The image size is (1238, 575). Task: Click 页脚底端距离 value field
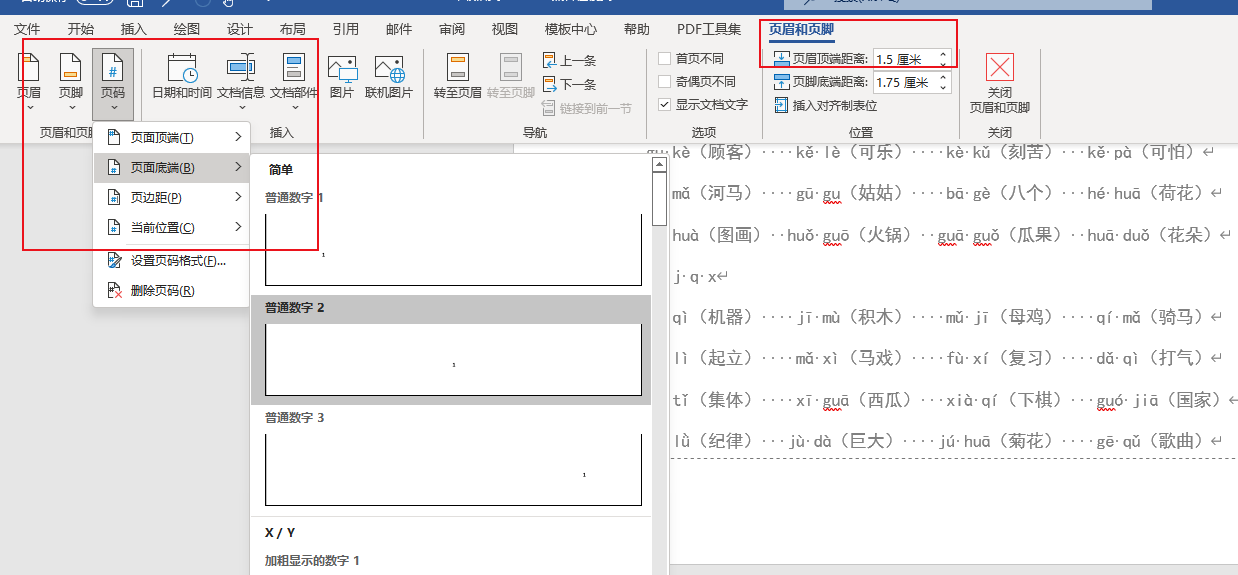pyautogui.click(x=905, y=82)
